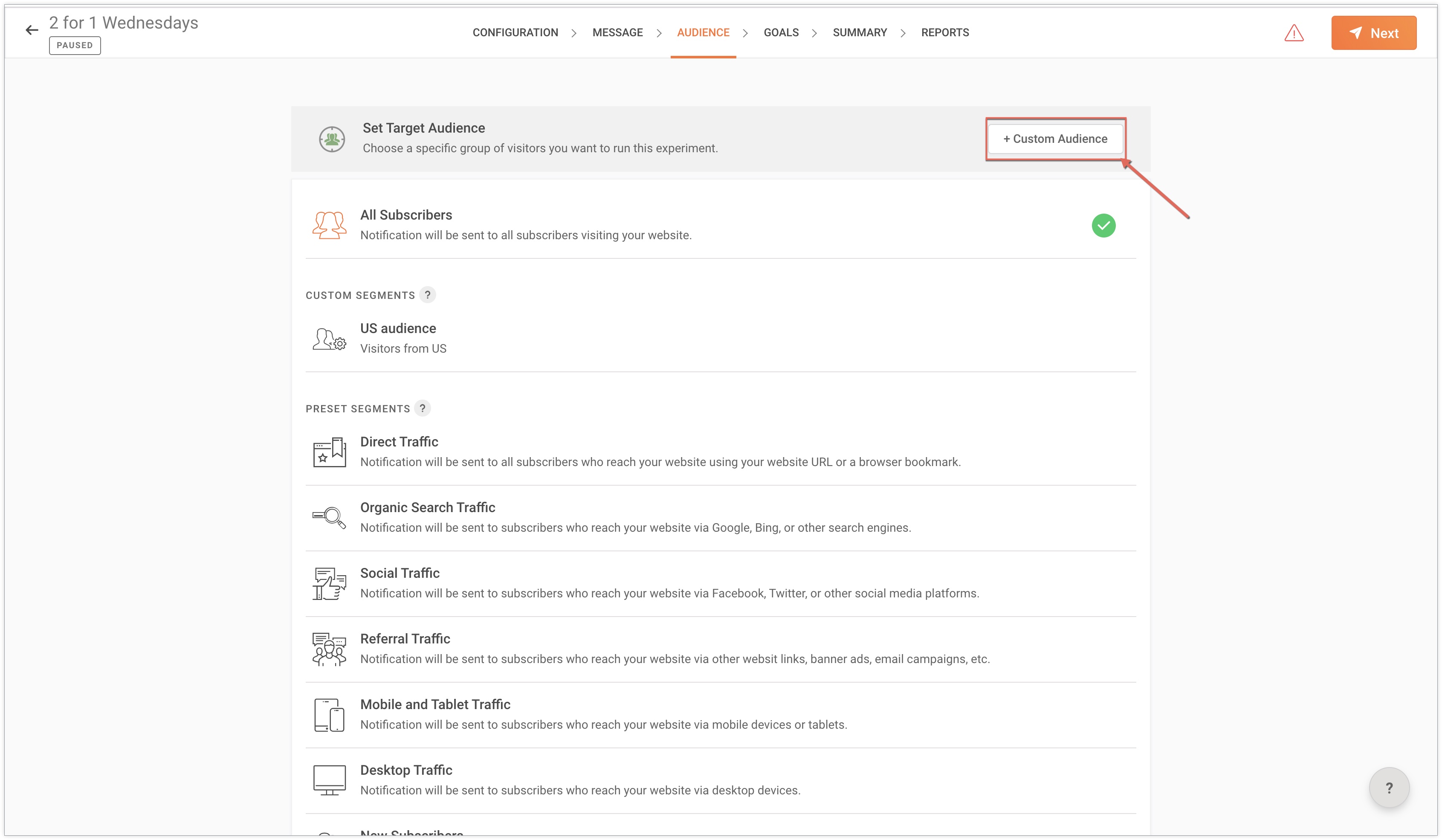Screen dimensions: 1442x840
Task: Toggle the green All Subscribers checkmark
Action: coord(1103,226)
